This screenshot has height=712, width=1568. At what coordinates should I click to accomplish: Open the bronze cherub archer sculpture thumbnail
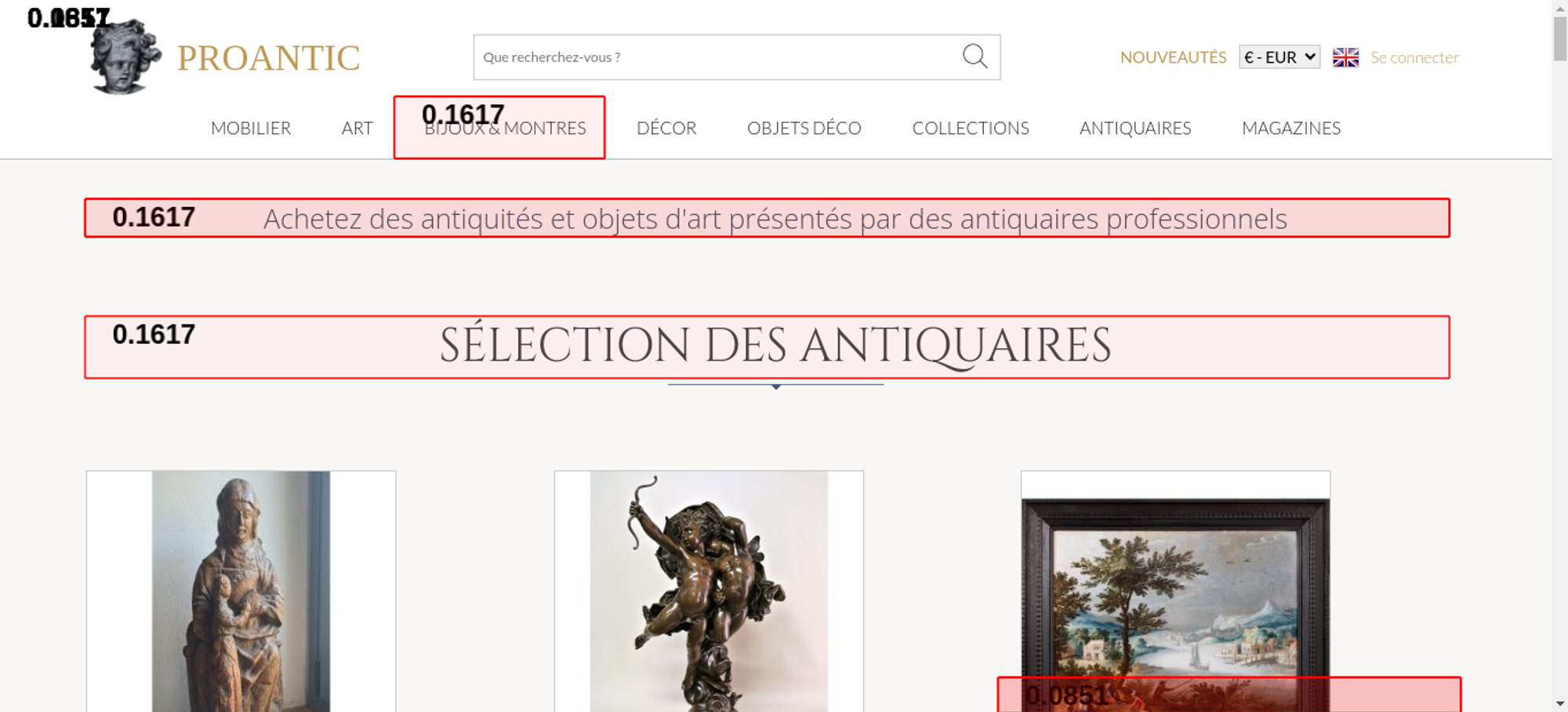(709, 592)
